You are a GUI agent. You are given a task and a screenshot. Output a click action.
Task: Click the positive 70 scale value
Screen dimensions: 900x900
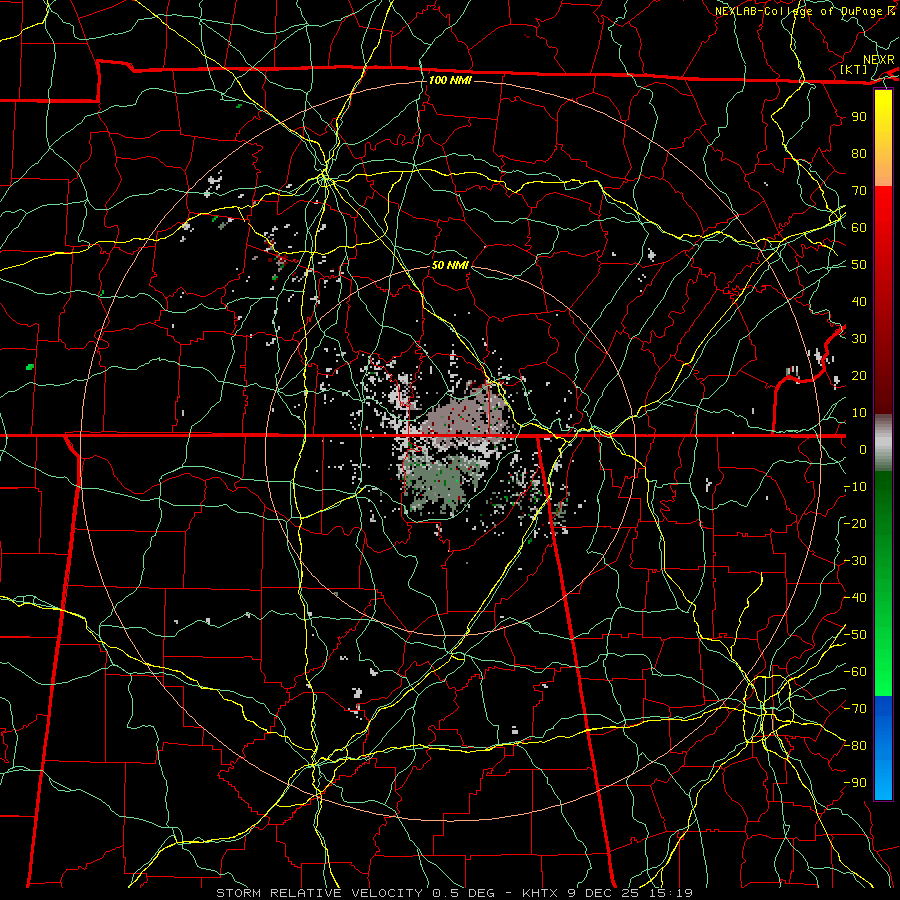(859, 191)
